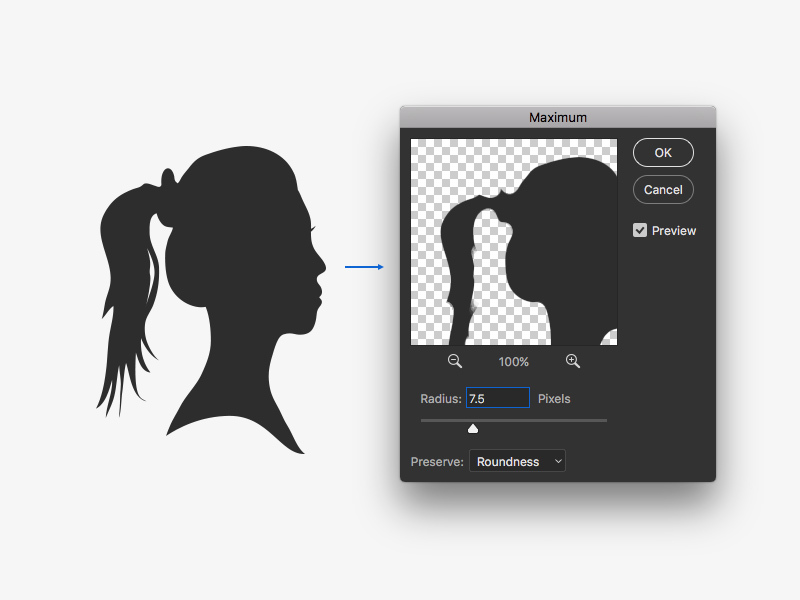Click the 100% zoom level readout
This screenshot has height=600, width=800.
click(x=514, y=362)
